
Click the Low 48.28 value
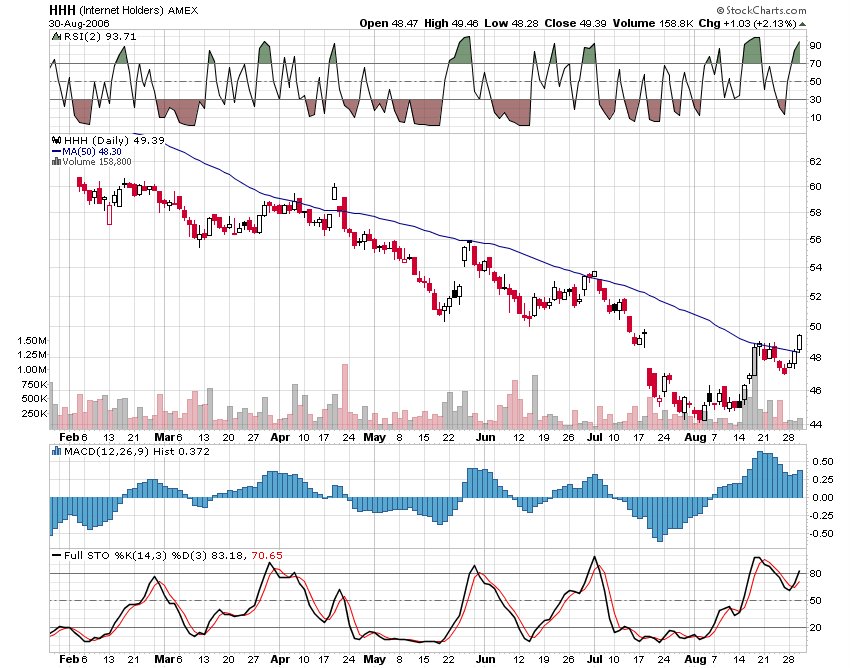pyautogui.click(x=511, y=23)
